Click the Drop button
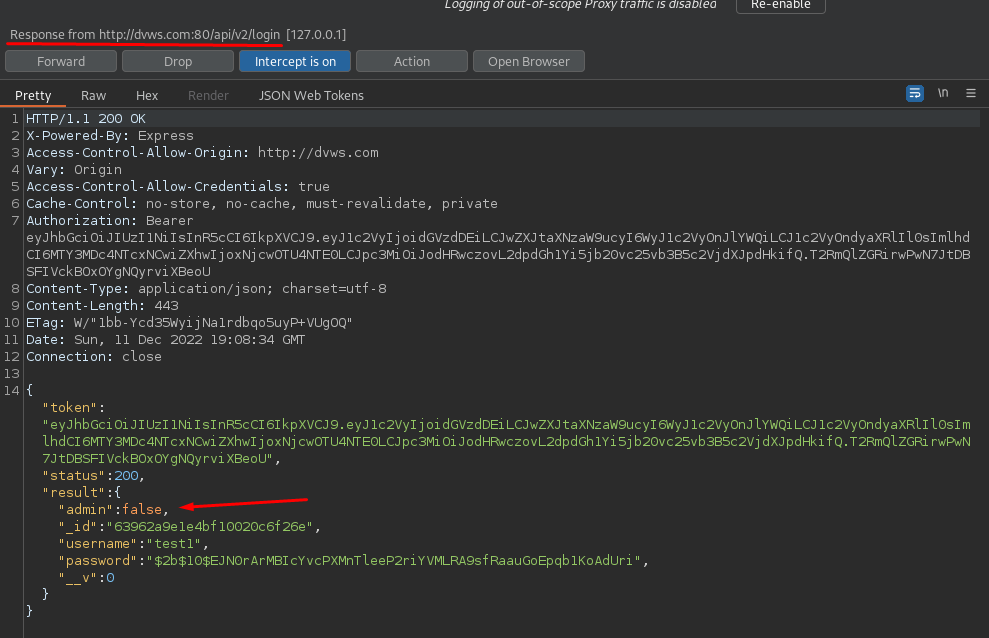Viewport: 989px width, 638px height. pos(178,61)
